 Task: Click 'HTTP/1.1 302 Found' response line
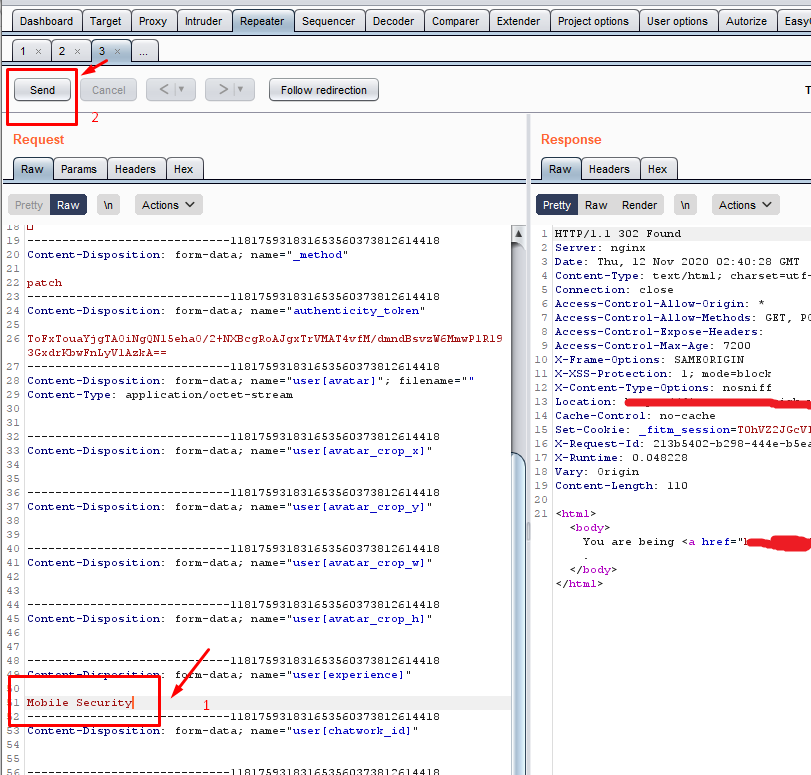click(618, 233)
